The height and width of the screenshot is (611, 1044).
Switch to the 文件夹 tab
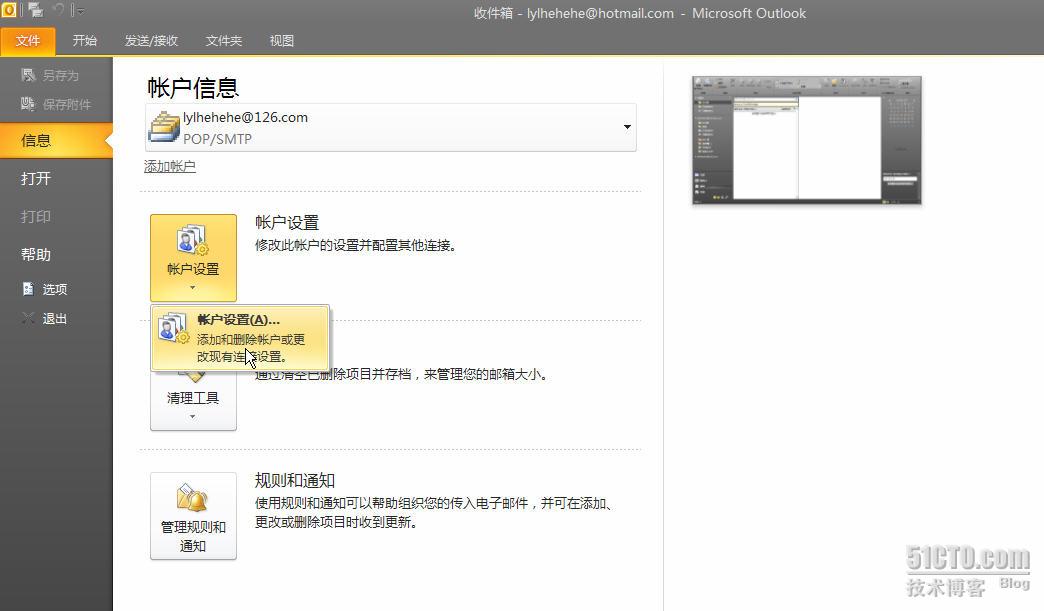[223, 41]
